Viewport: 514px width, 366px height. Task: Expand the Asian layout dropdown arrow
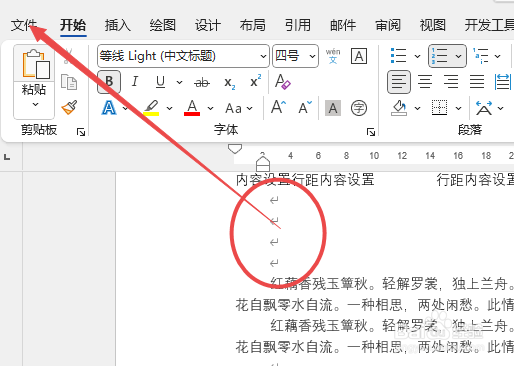click(500, 108)
